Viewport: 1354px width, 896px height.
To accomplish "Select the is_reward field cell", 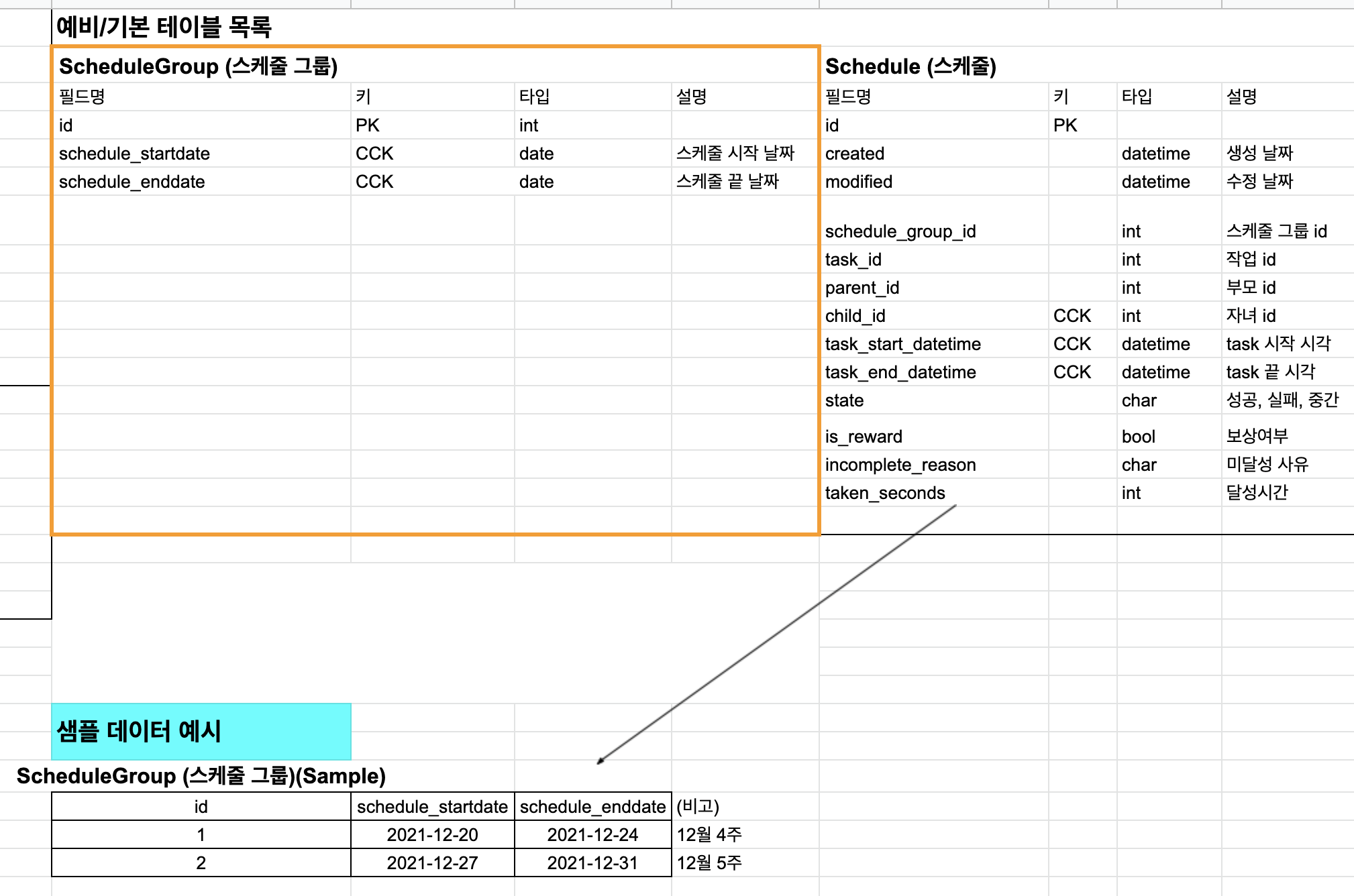I will 864,437.
